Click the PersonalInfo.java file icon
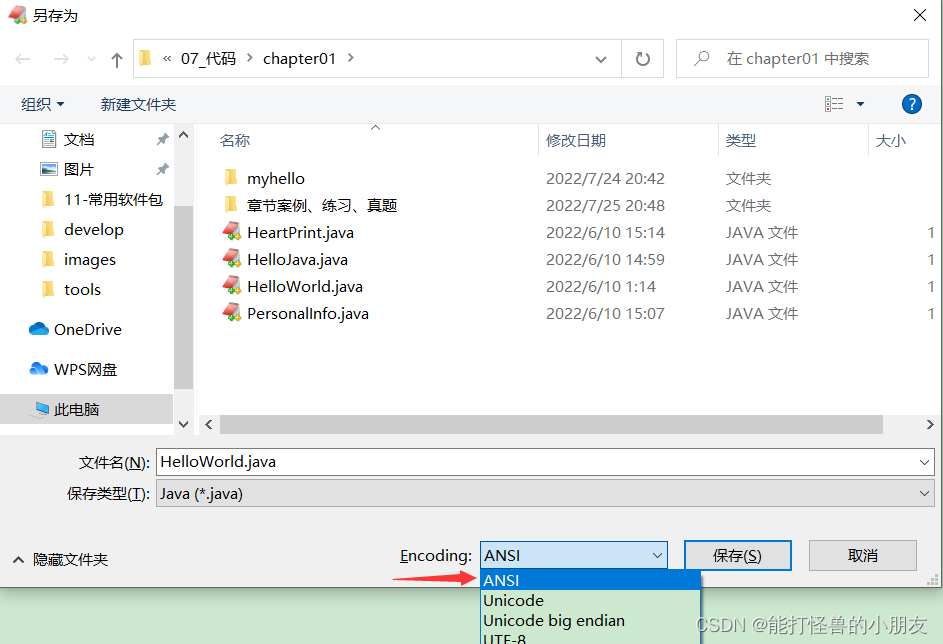 (232, 313)
